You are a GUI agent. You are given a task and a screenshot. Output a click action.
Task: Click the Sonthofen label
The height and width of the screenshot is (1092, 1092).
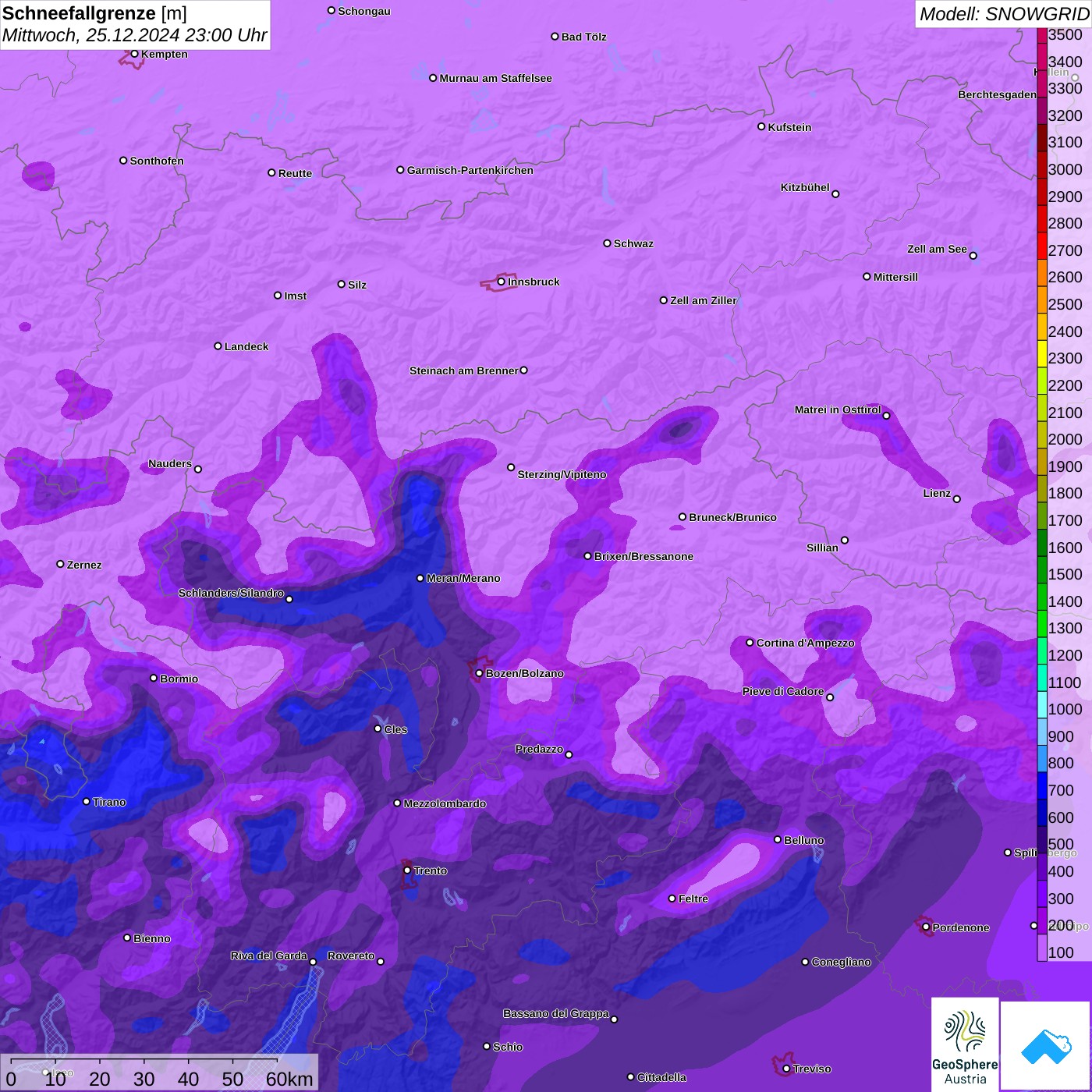[x=157, y=161]
